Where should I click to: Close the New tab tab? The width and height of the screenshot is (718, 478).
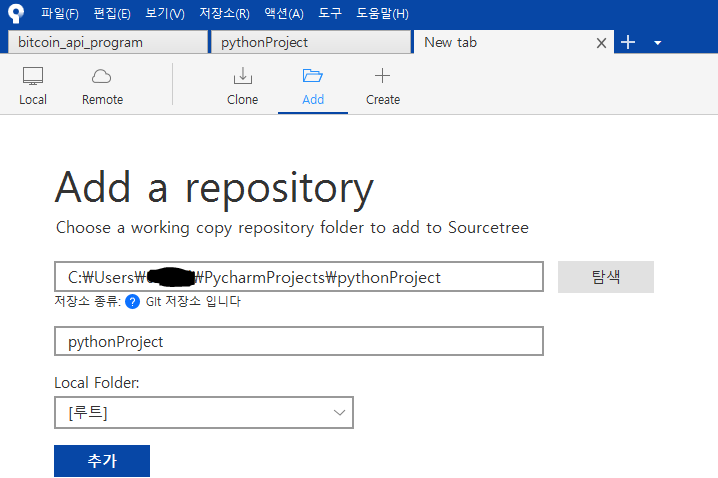[601, 43]
